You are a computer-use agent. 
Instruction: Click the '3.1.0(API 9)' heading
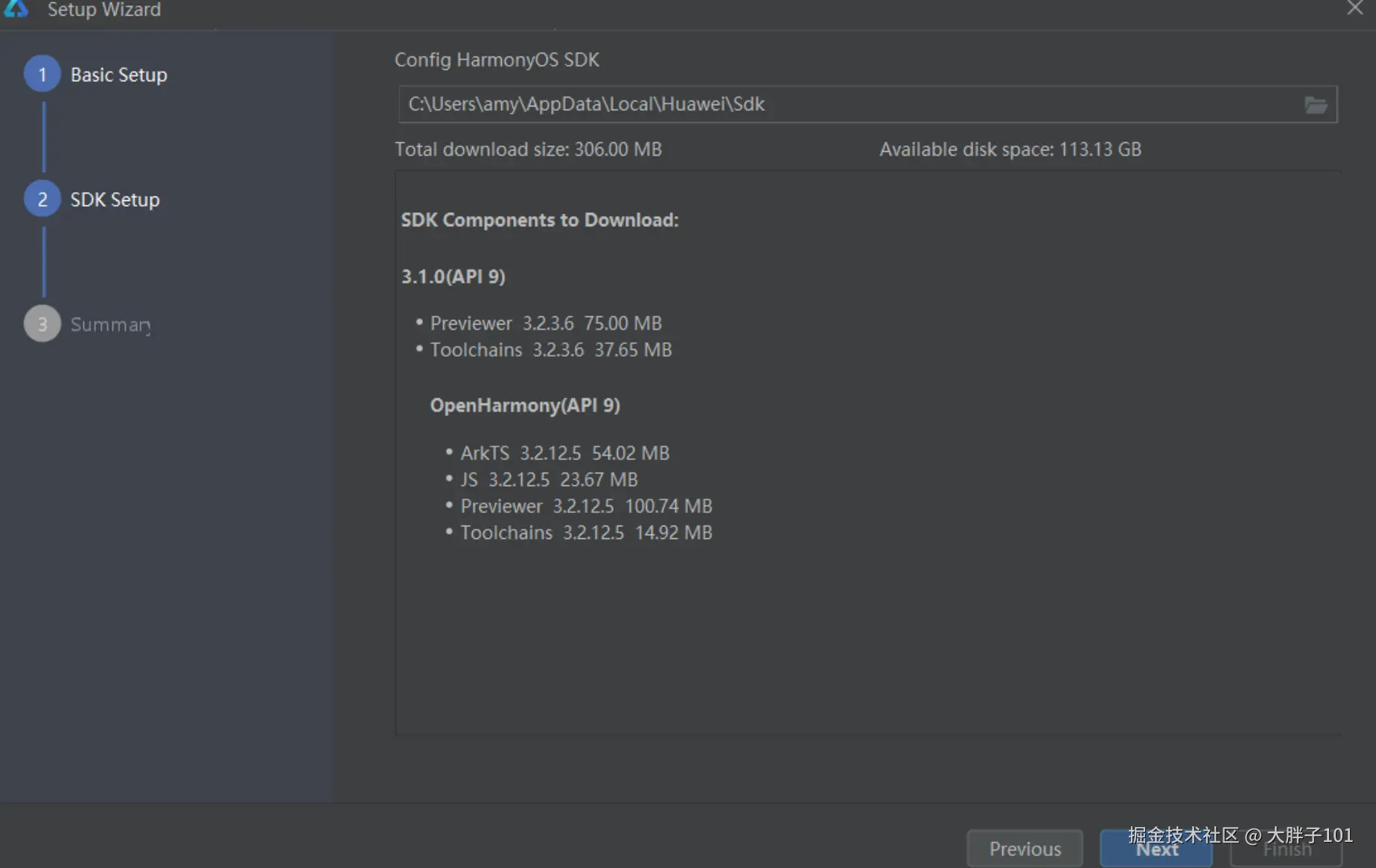point(453,277)
